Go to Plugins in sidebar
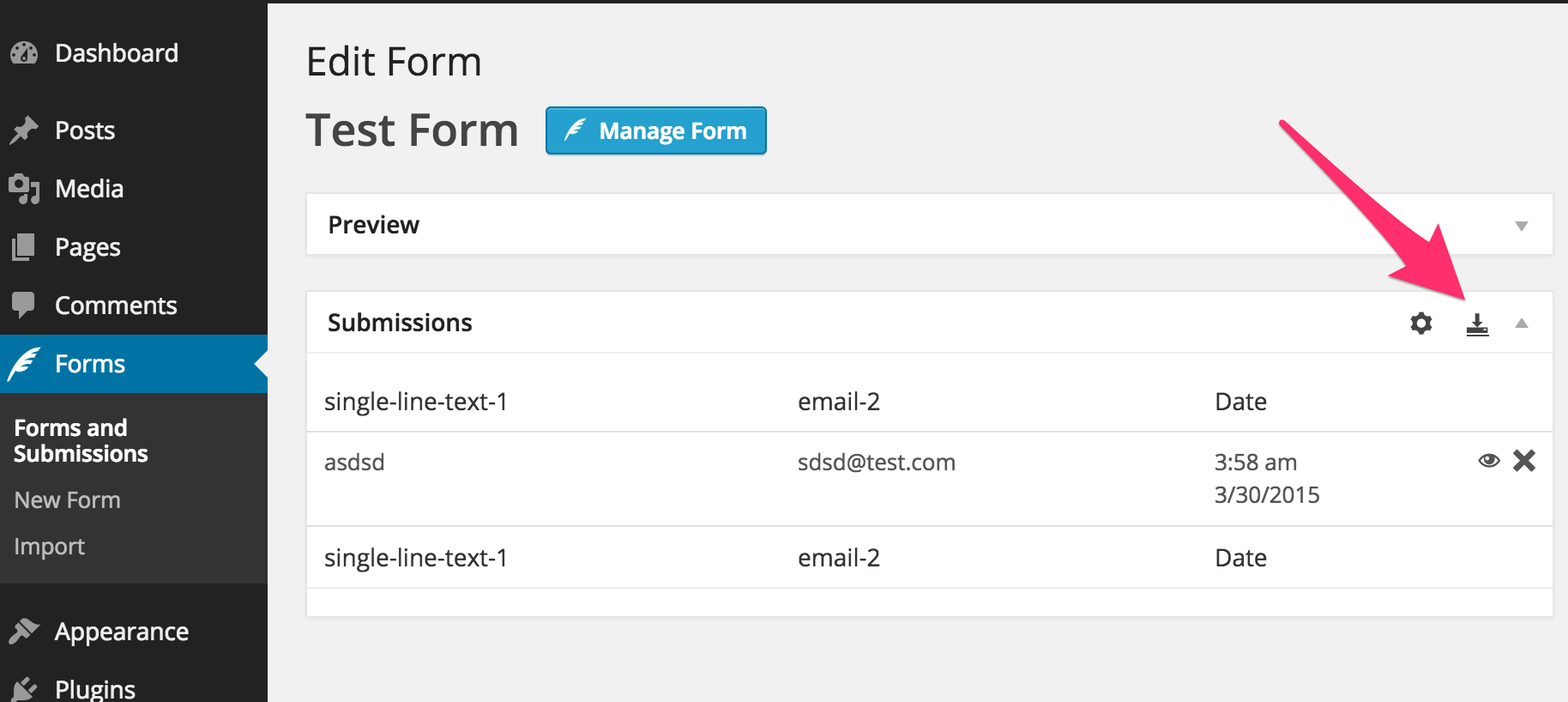1568x702 pixels. point(94,689)
